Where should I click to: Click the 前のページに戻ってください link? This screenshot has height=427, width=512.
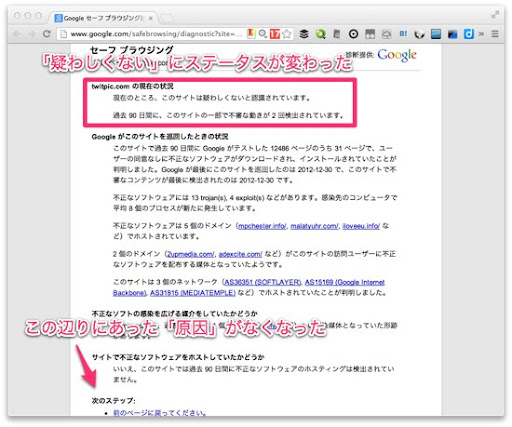tap(159, 413)
